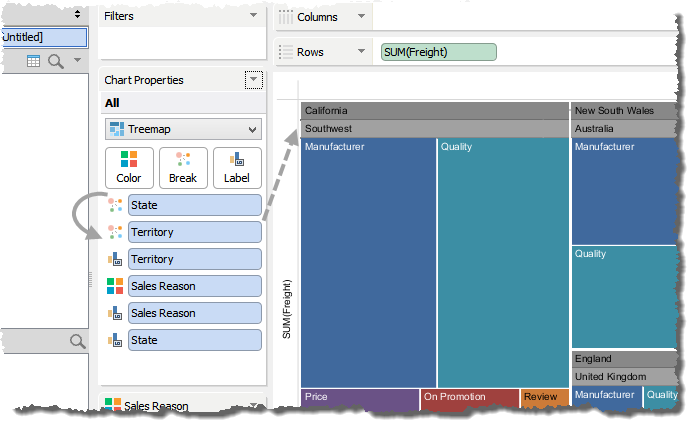The height and width of the screenshot is (427, 695).
Task: Click the color icon beside the first Sales Reason pill
Action: click(115, 286)
